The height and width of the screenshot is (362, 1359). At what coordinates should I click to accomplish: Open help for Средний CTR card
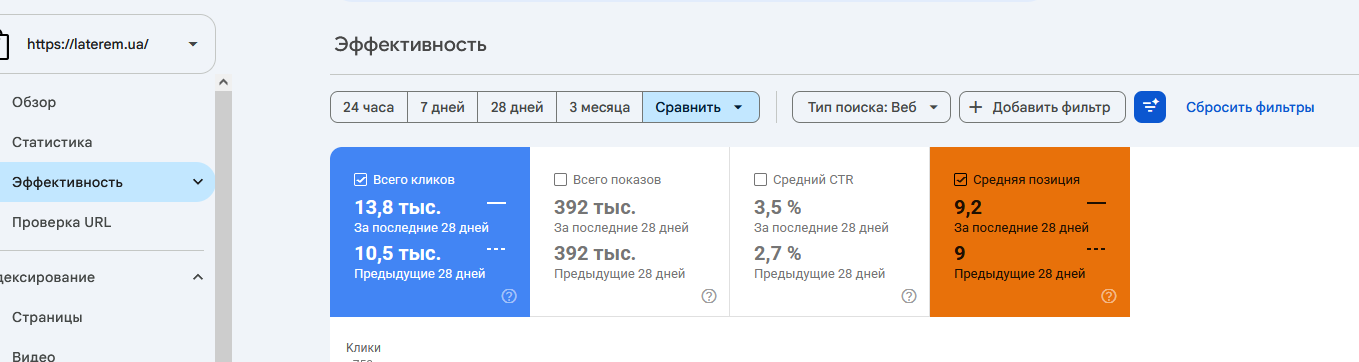(909, 296)
